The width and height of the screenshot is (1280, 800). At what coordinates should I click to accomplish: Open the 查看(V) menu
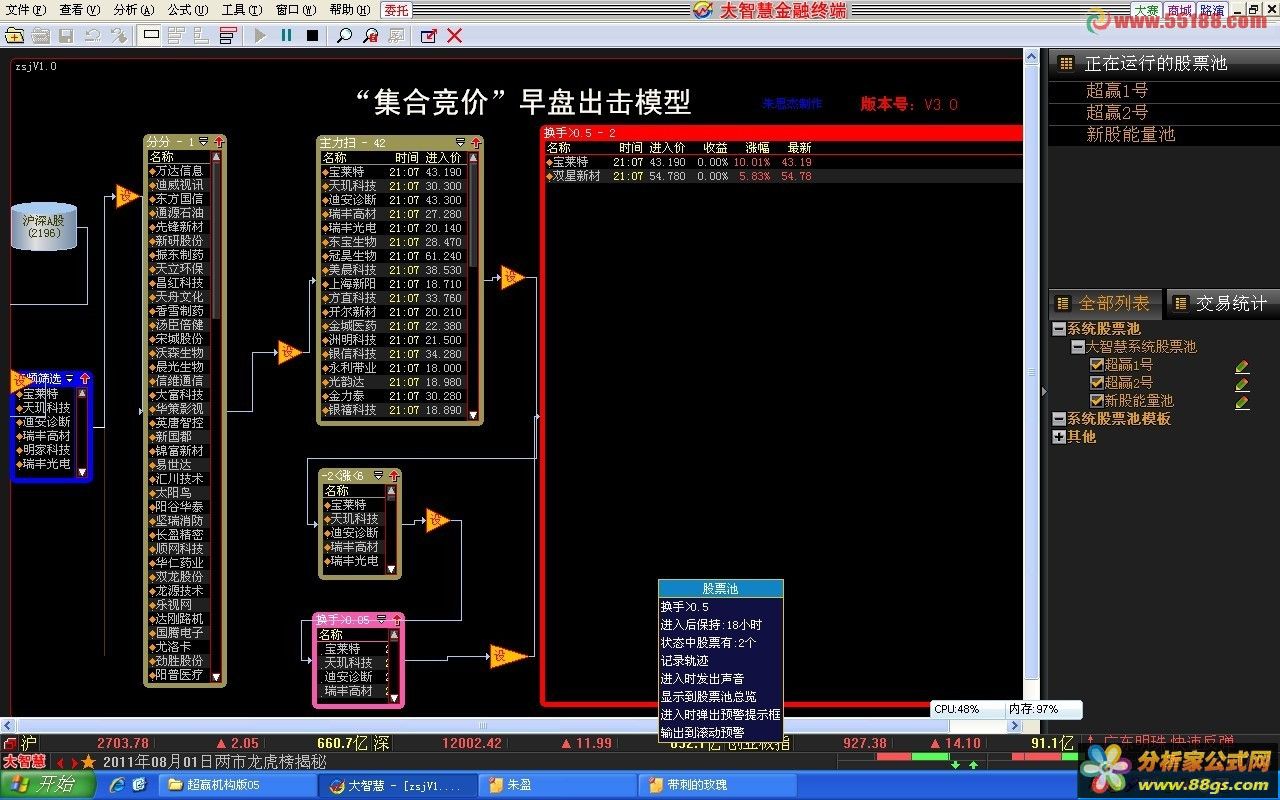[x=80, y=10]
